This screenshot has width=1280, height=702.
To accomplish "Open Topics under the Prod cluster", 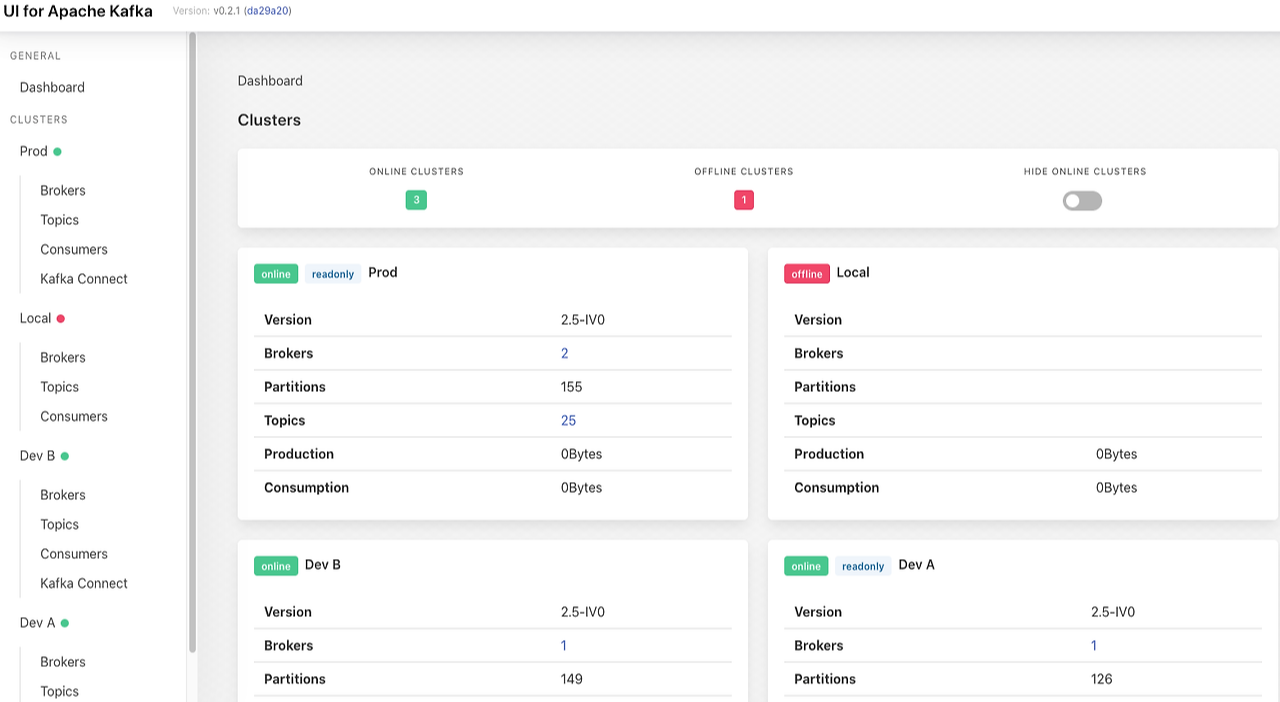I will pyautogui.click(x=59, y=220).
